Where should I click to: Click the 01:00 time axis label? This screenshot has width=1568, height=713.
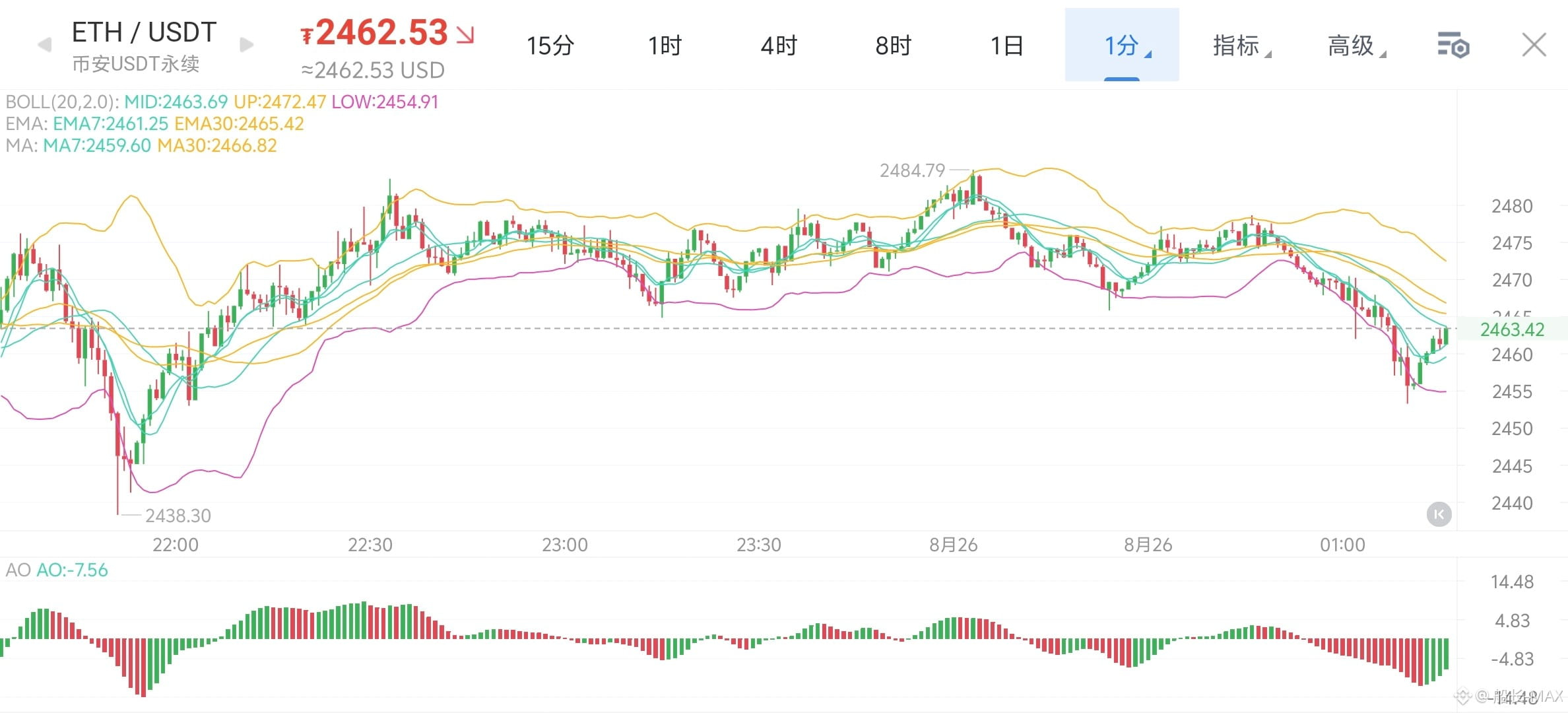tap(1342, 545)
